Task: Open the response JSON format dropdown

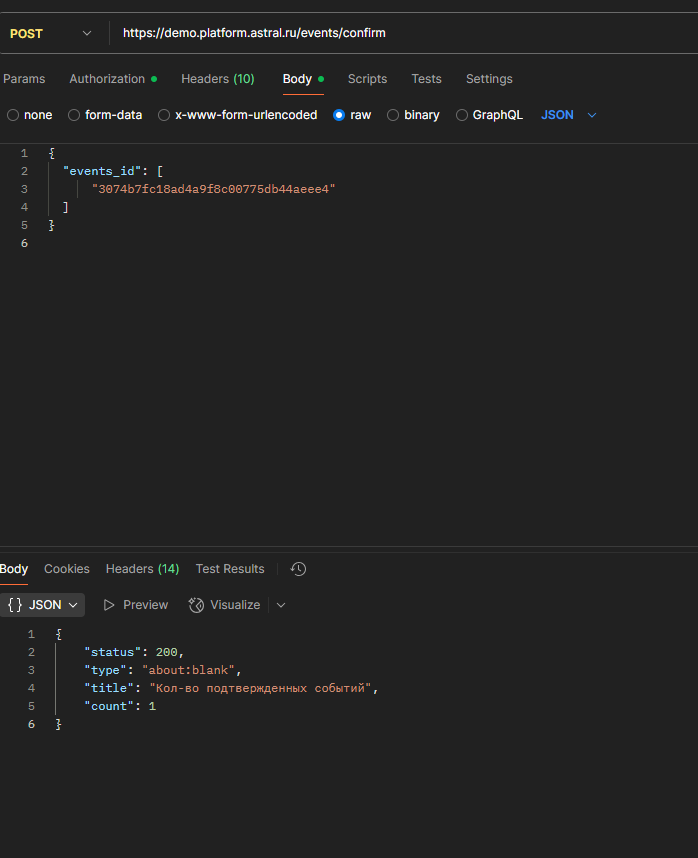Action: pos(42,605)
